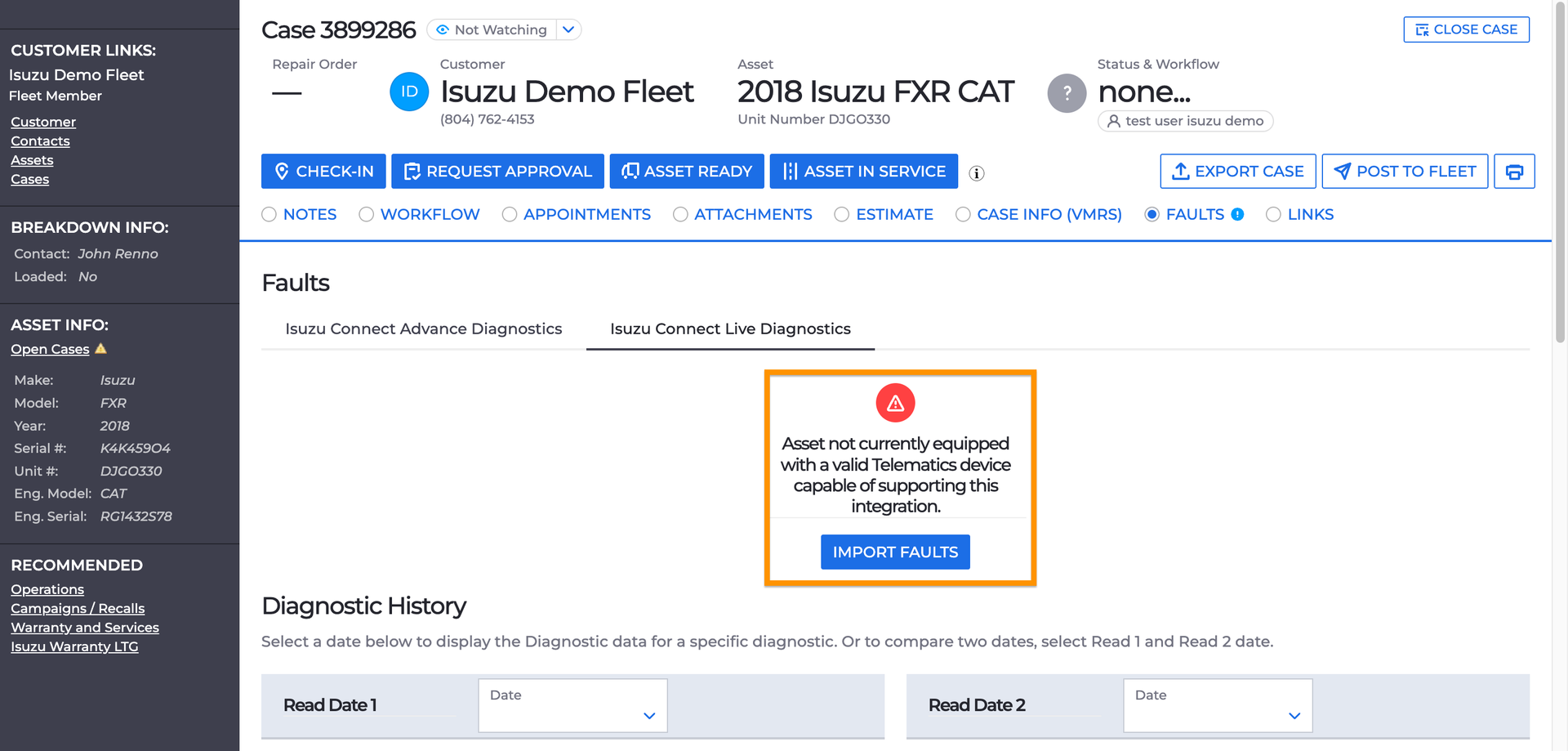Select the Notes radio button
Viewport: 1568px width, 751px height.
click(269, 214)
